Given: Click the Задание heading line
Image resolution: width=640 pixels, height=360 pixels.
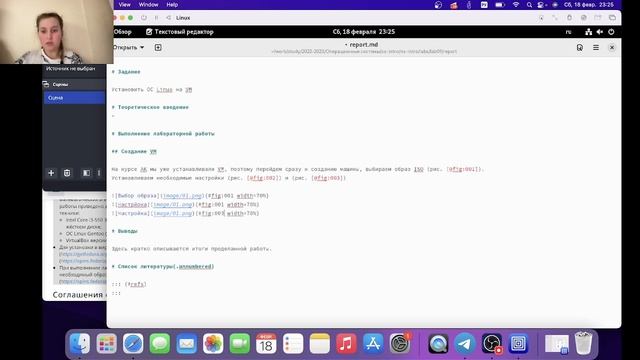Looking at the screenshot, I should tap(126, 72).
